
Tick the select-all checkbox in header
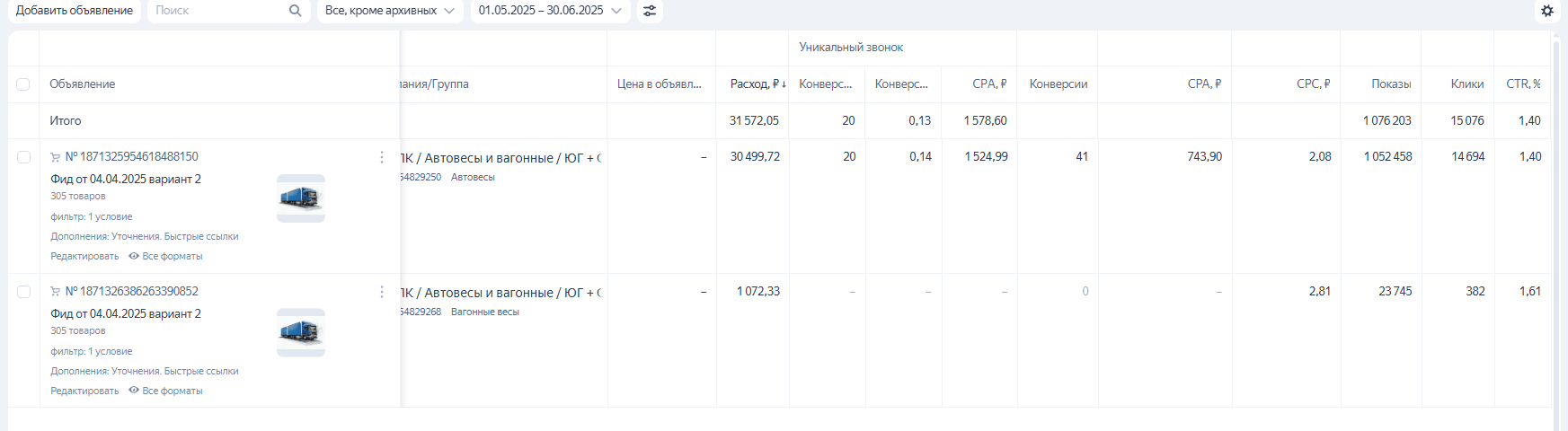point(23,84)
